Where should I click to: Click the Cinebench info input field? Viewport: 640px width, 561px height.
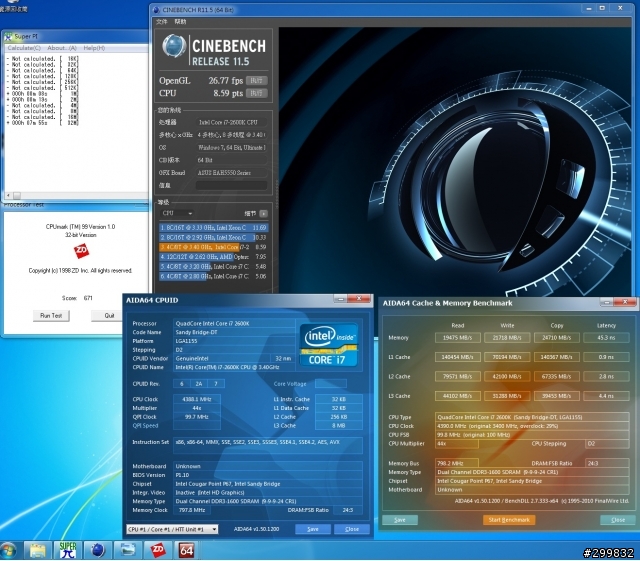point(231,185)
